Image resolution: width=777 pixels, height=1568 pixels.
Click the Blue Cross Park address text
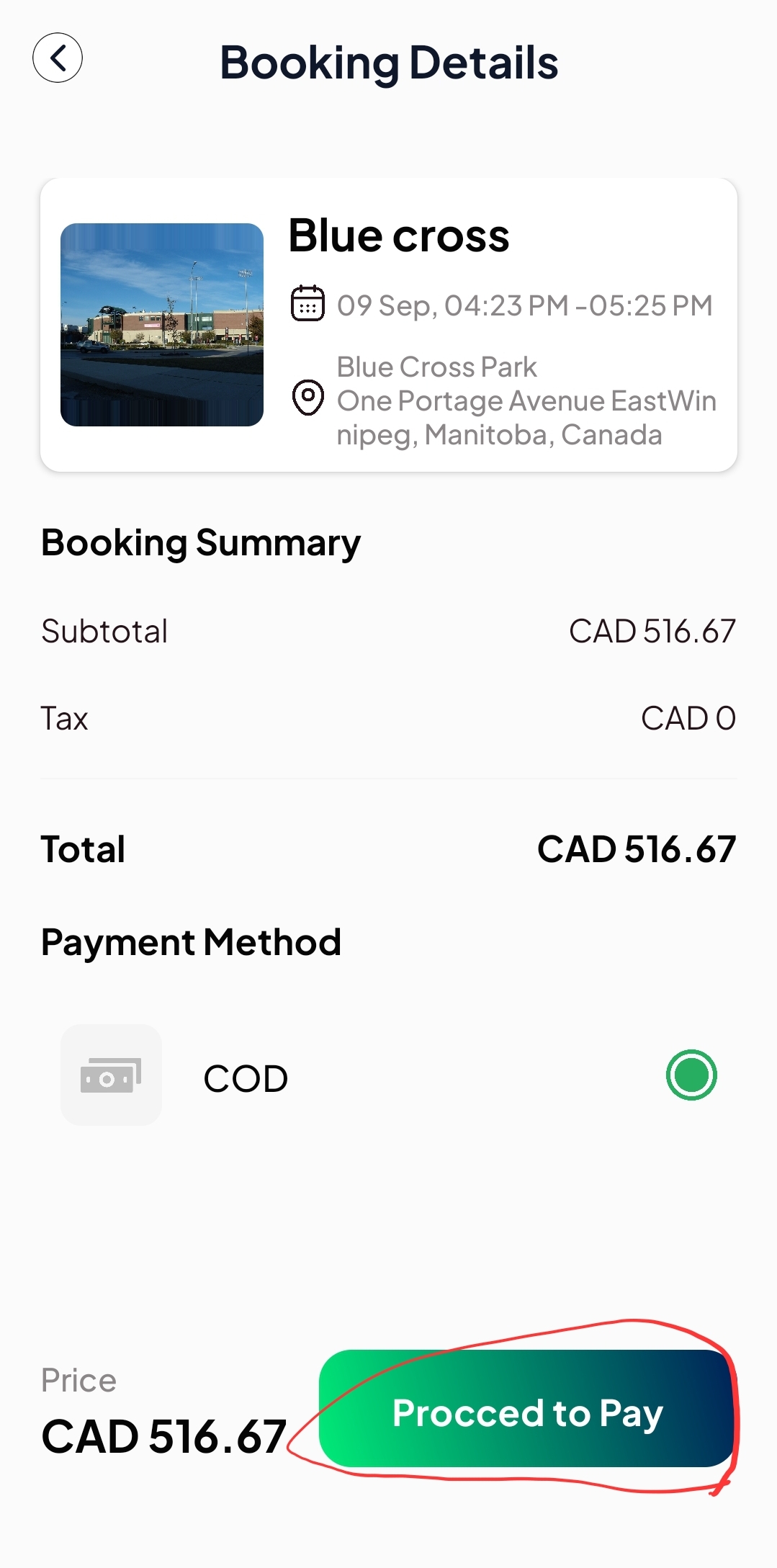526,401
